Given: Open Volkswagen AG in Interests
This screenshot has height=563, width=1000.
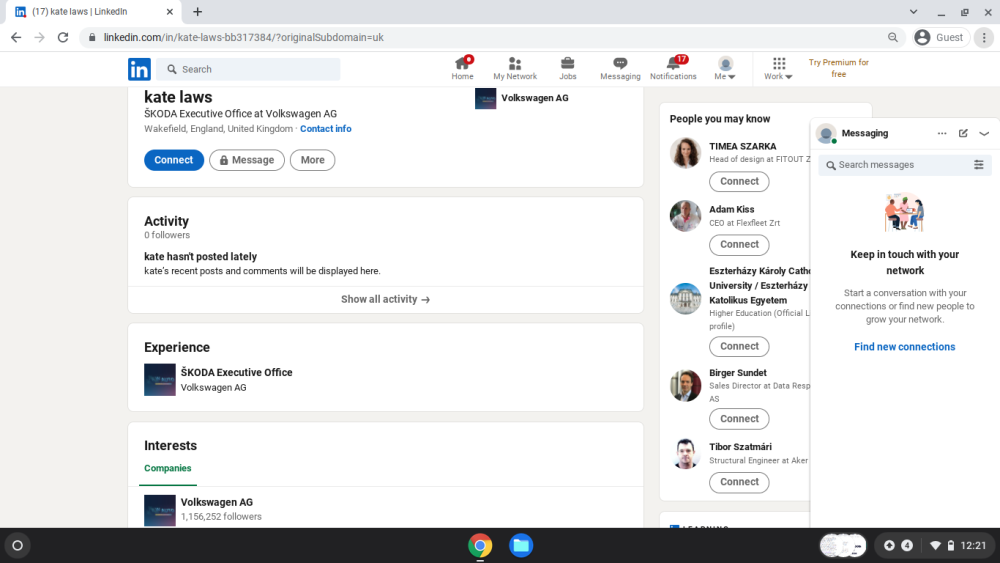Looking at the screenshot, I should (x=217, y=502).
